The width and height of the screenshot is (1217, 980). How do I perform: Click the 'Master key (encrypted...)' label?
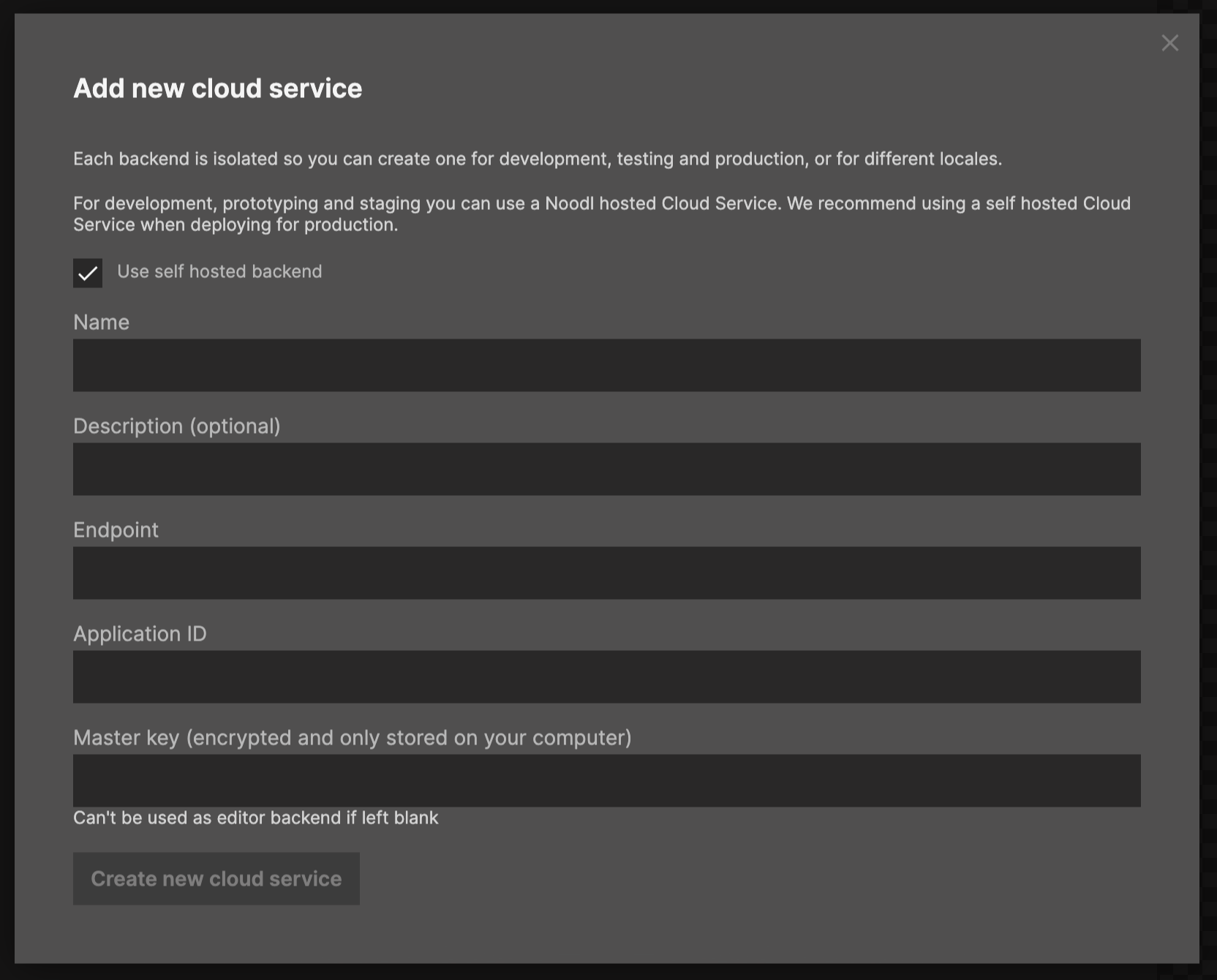pyautogui.click(x=352, y=738)
